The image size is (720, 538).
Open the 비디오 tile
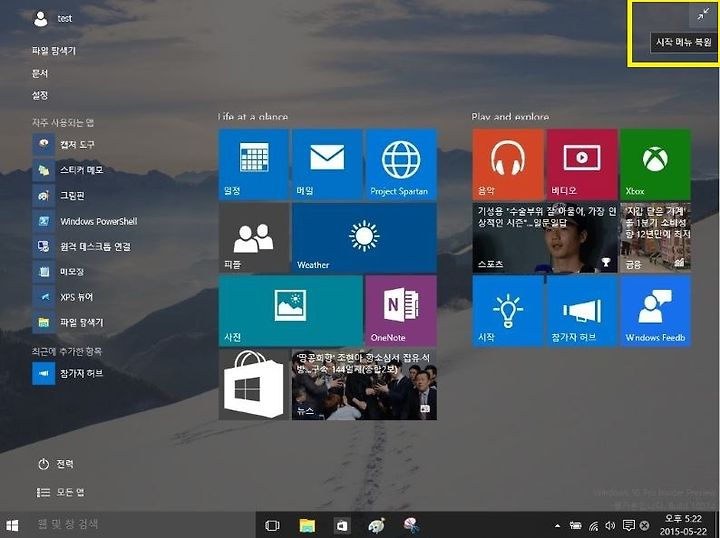pyautogui.click(x=581, y=164)
